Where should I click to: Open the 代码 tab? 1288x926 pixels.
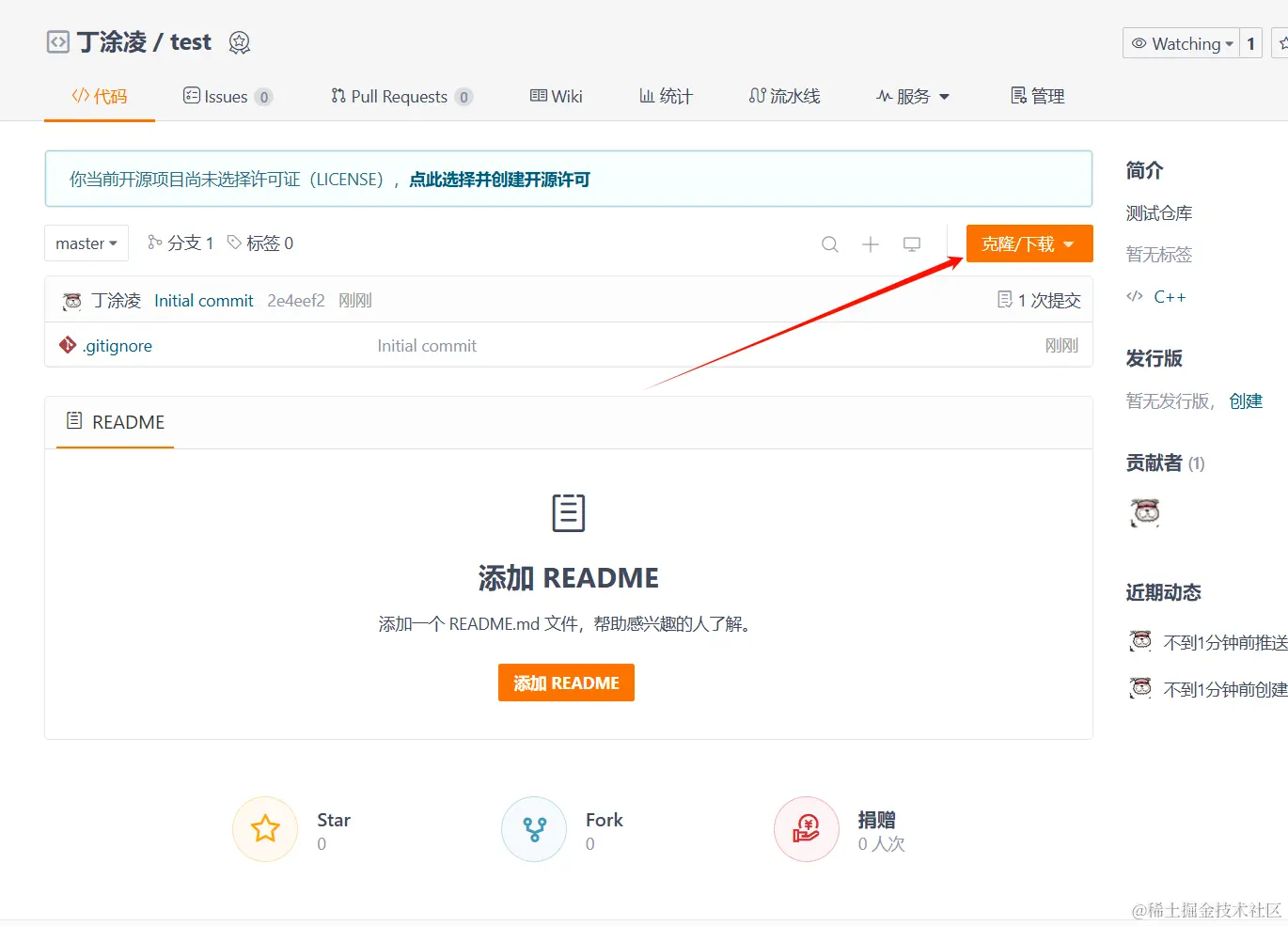click(100, 96)
